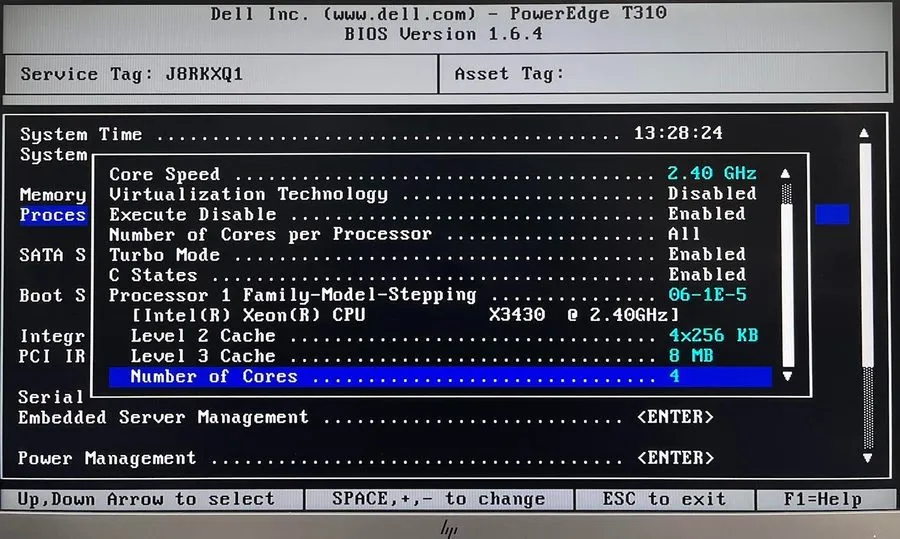Click the Asset Tag field
The height and width of the screenshot is (539, 900).
pyautogui.click(x=663, y=73)
